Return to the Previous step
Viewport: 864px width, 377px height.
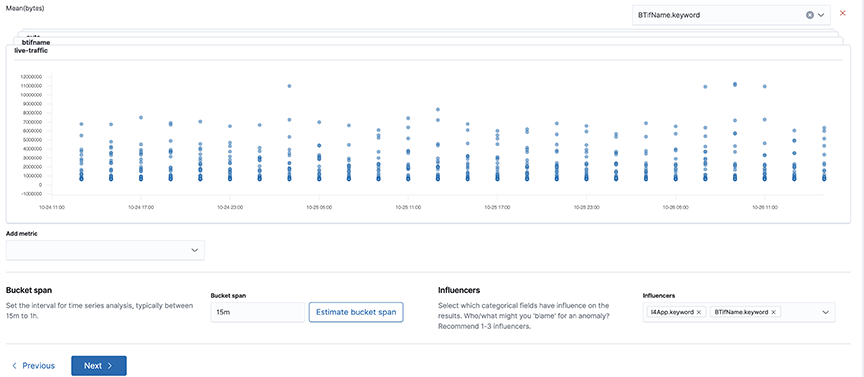pyautogui.click(x=33, y=365)
